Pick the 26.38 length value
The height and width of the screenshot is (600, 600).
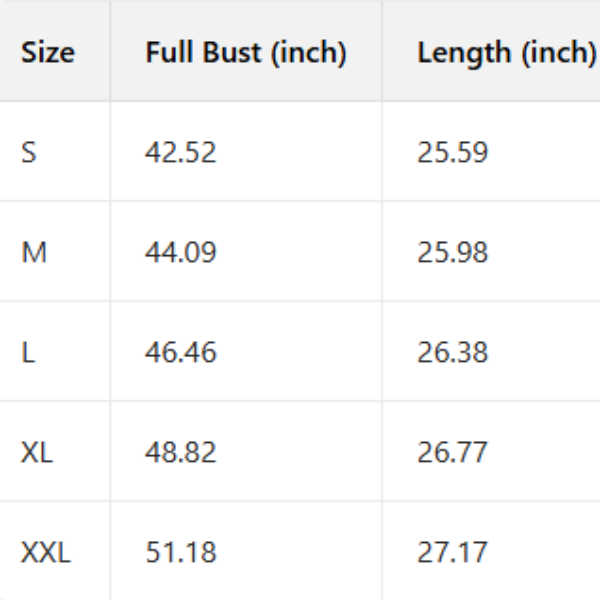(453, 353)
